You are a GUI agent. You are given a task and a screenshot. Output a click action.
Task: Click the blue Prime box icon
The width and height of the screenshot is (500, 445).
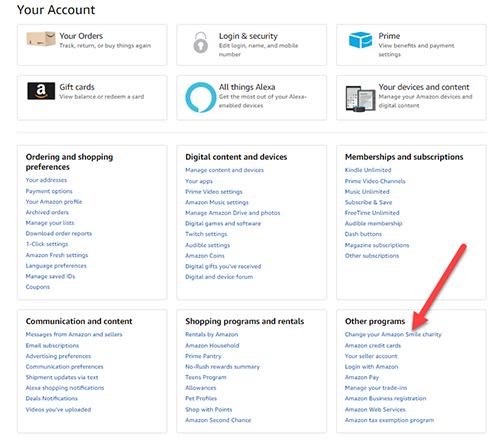pos(360,40)
